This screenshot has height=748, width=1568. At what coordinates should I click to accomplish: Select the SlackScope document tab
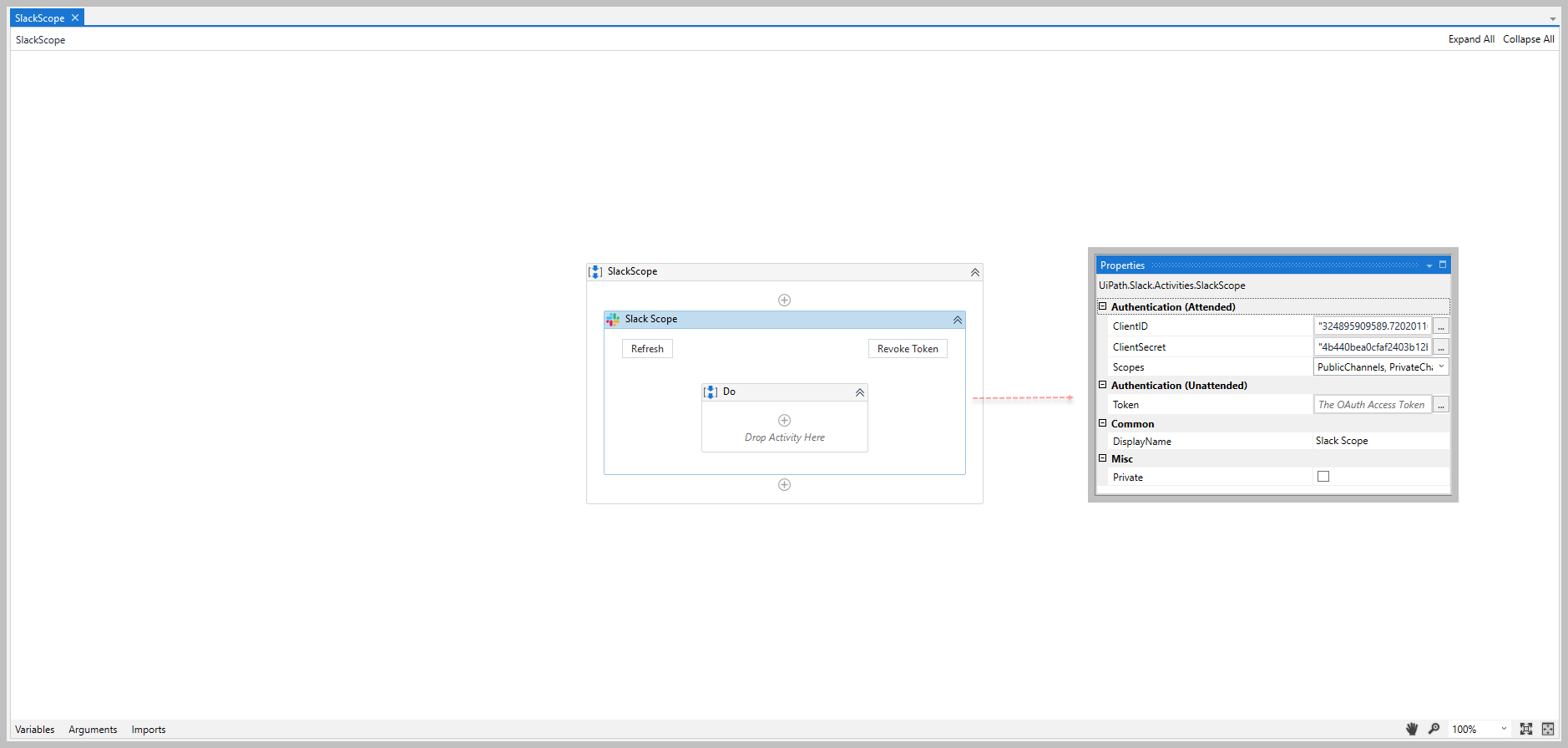click(39, 18)
